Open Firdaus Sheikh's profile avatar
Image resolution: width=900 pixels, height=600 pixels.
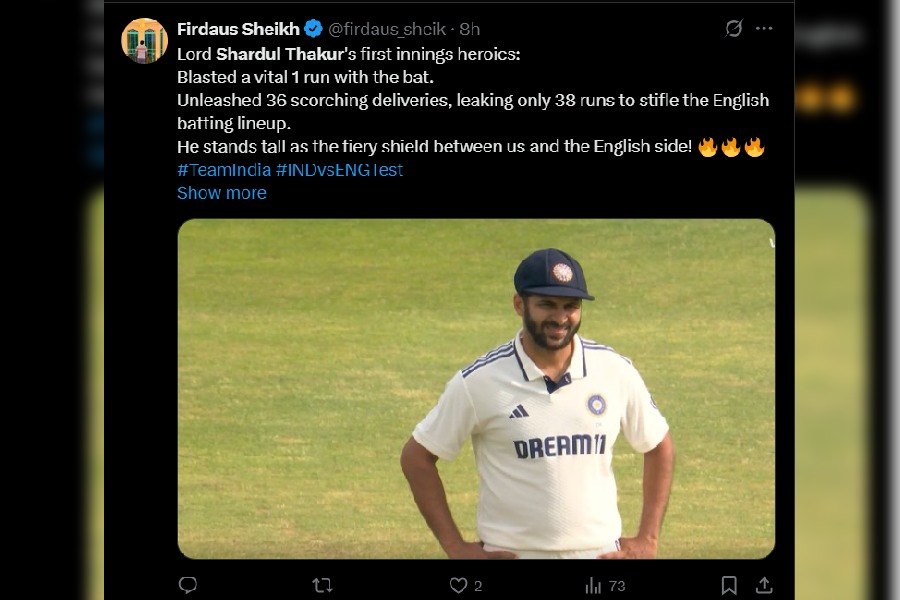pyautogui.click(x=144, y=41)
